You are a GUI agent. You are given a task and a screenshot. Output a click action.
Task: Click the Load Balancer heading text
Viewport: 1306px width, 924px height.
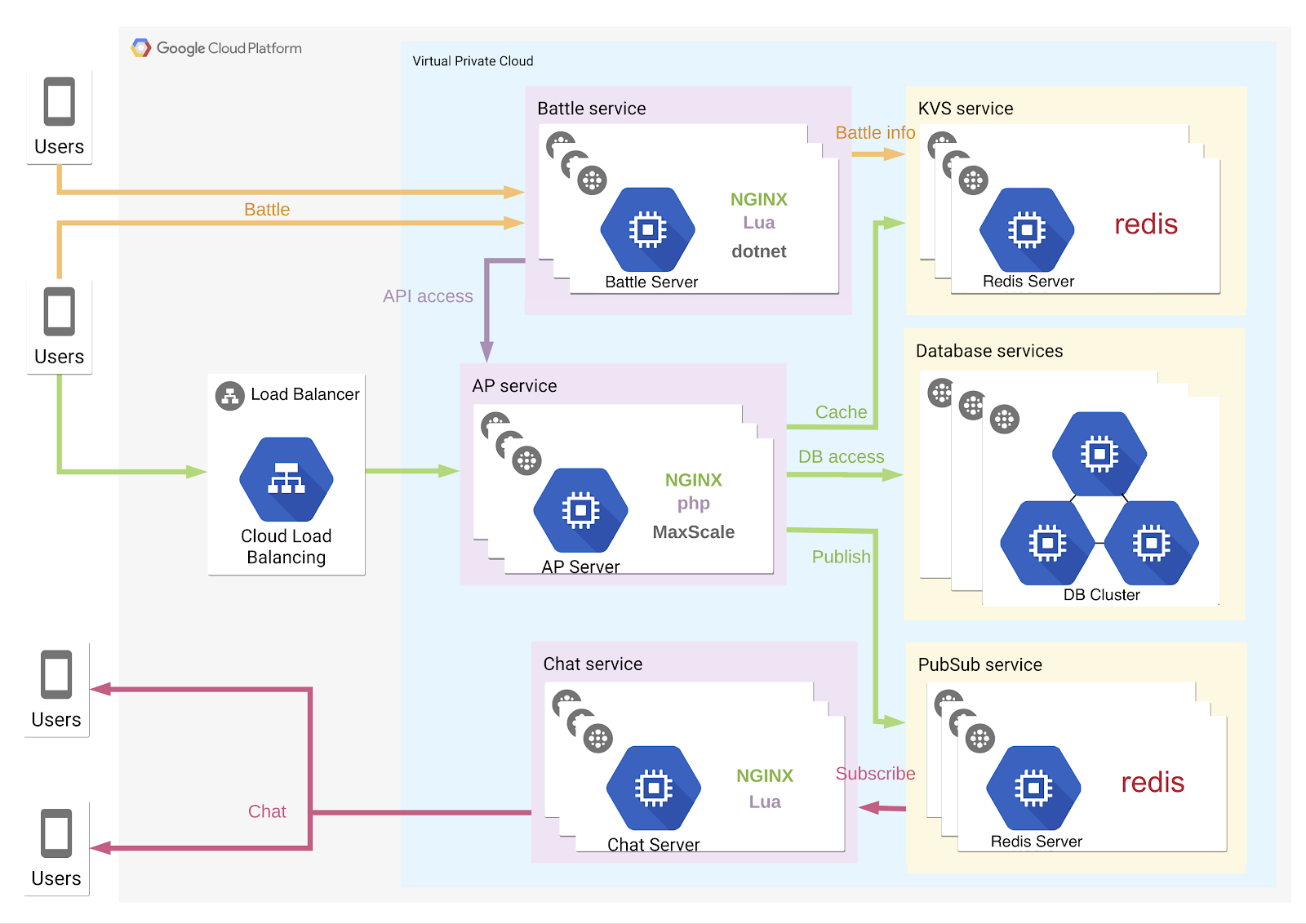click(x=304, y=394)
